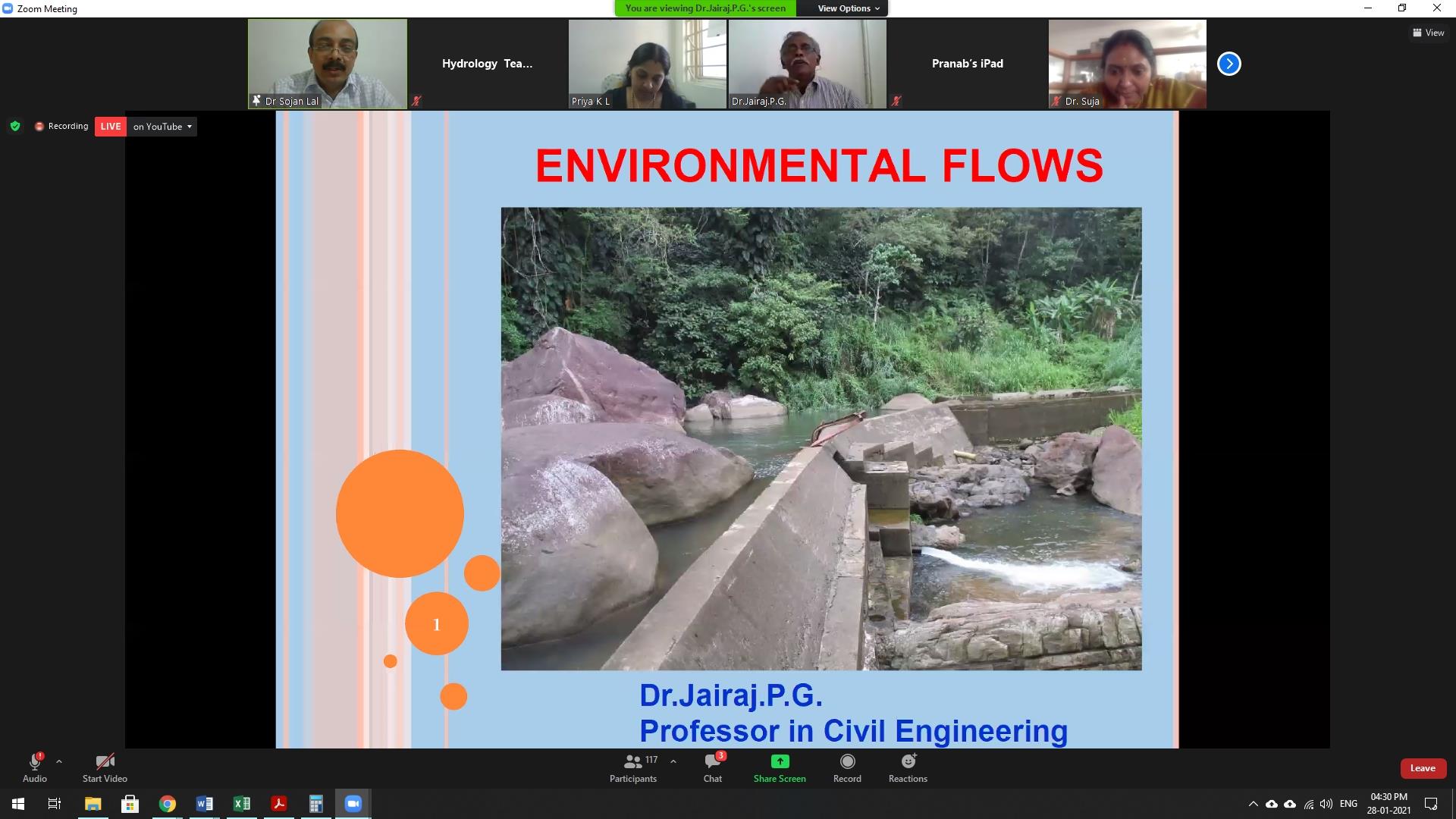
Task: Click the green Share Screen icon
Action: (x=780, y=761)
